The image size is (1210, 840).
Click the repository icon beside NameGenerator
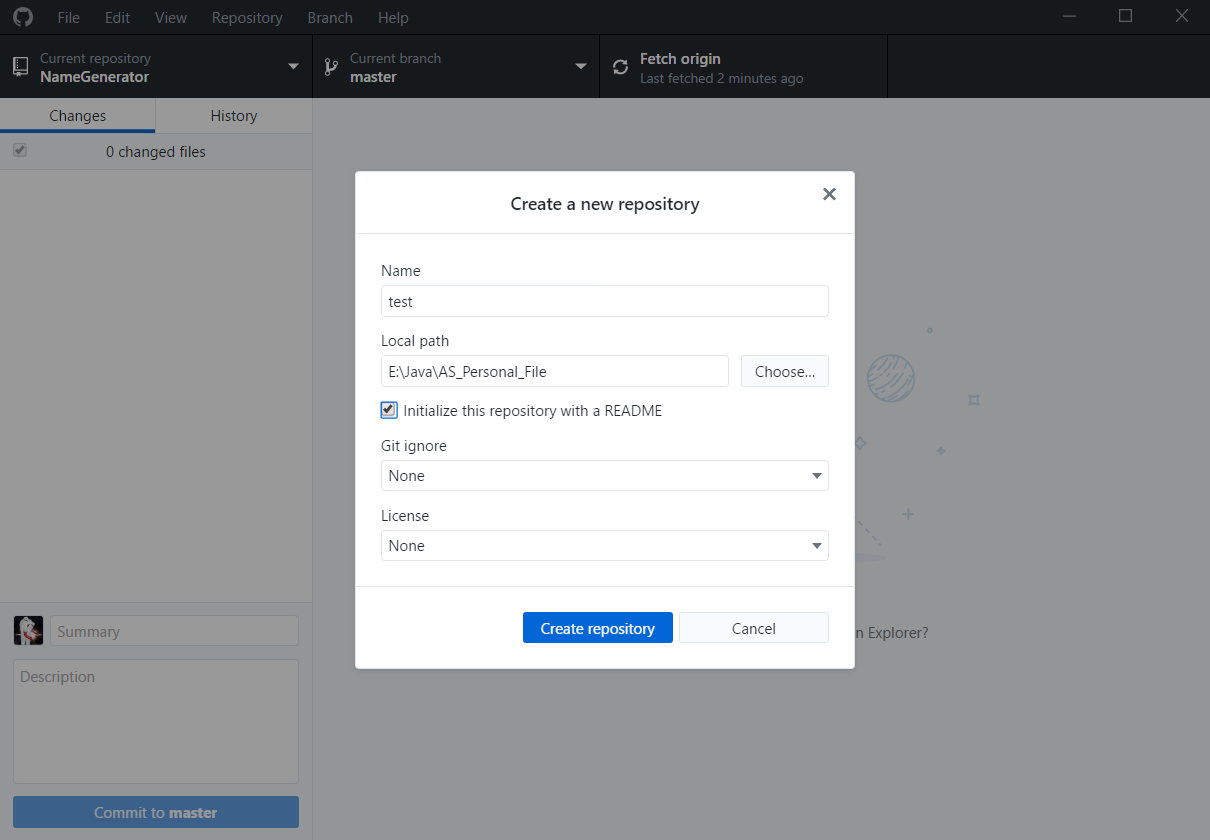point(20,67)
